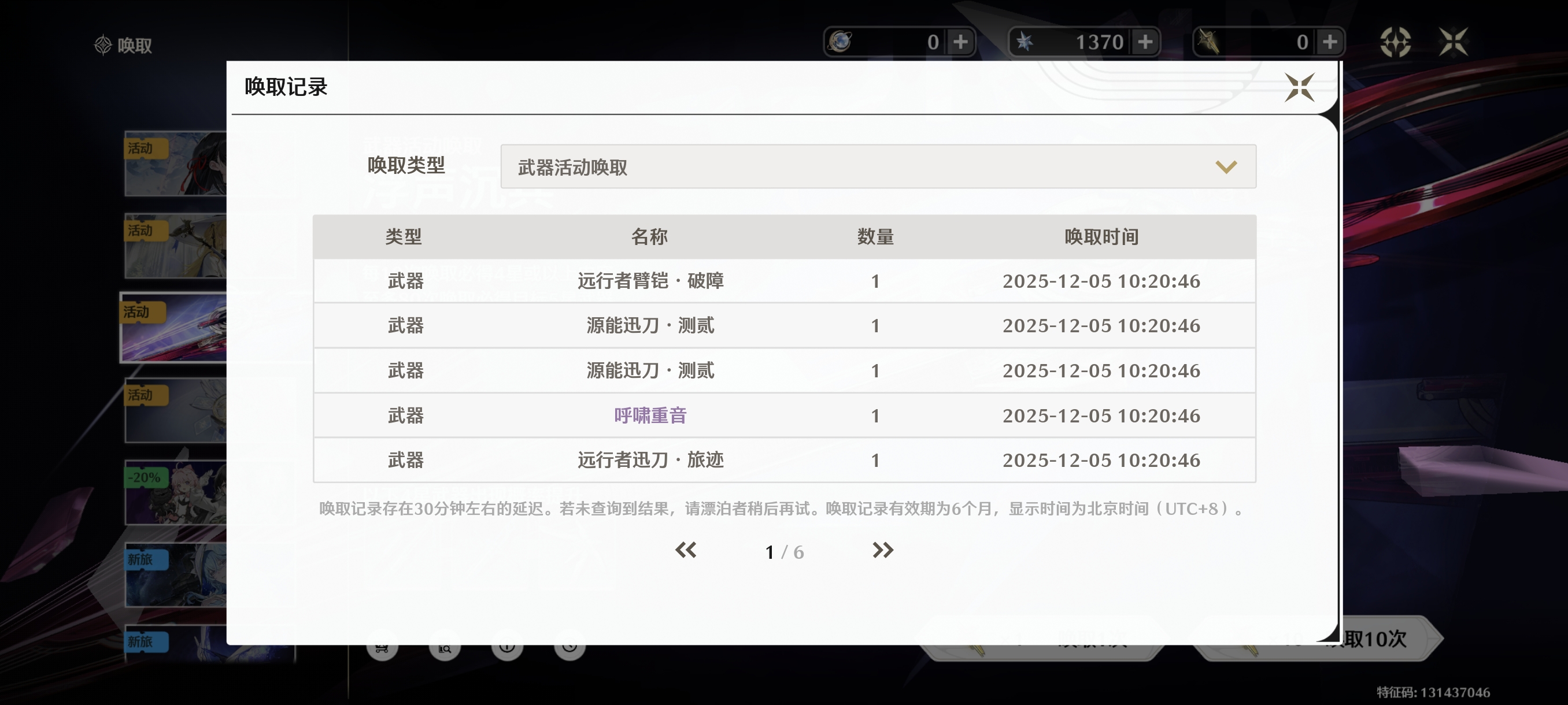Exit convene screen with top-right X
The image size is (1568, 705).
pos(1453,42)
